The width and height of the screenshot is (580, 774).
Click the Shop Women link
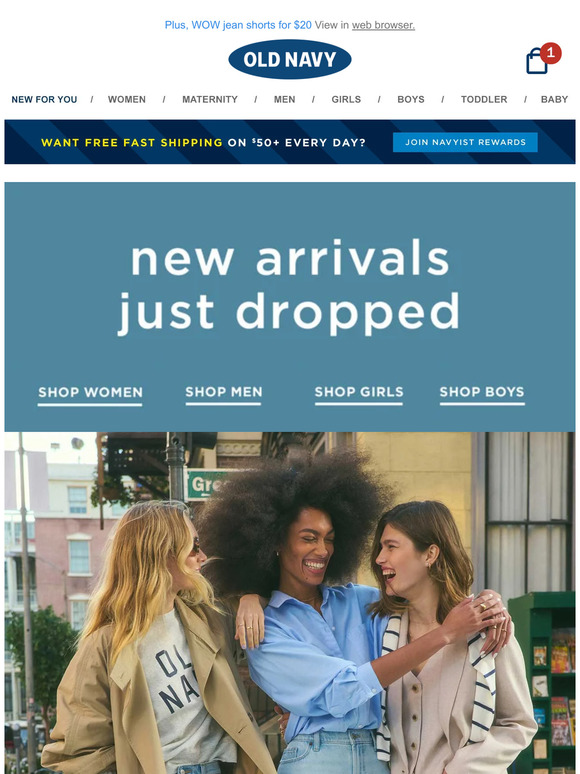90,394
